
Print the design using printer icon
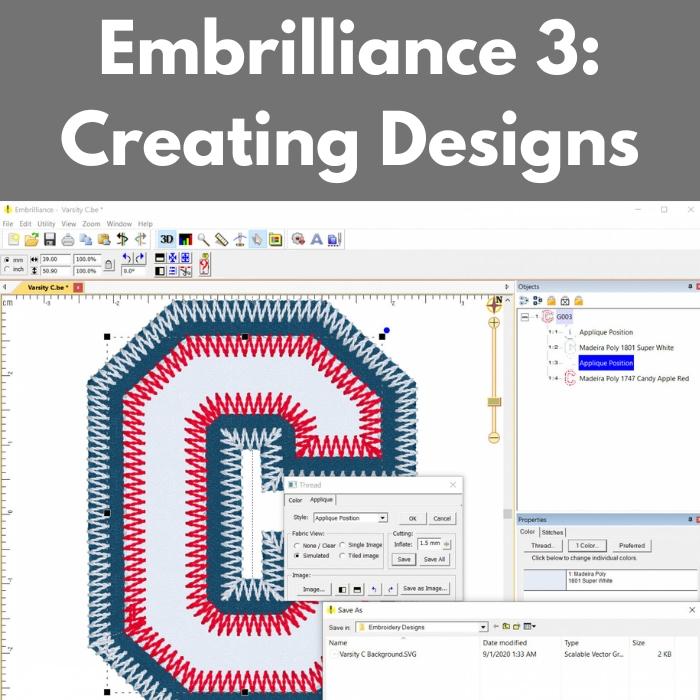[68, 240]
